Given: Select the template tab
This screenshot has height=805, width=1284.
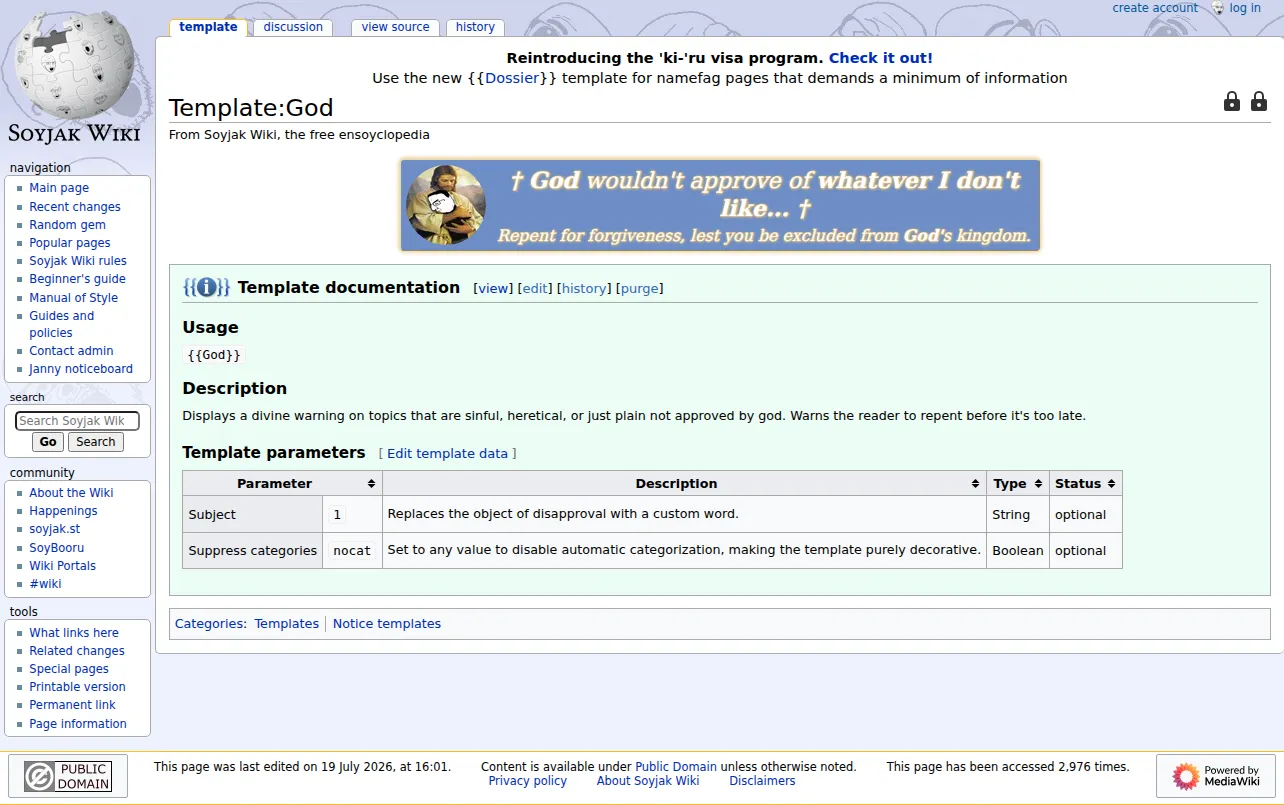Looking at the screenshot, I should coord(208,27).
